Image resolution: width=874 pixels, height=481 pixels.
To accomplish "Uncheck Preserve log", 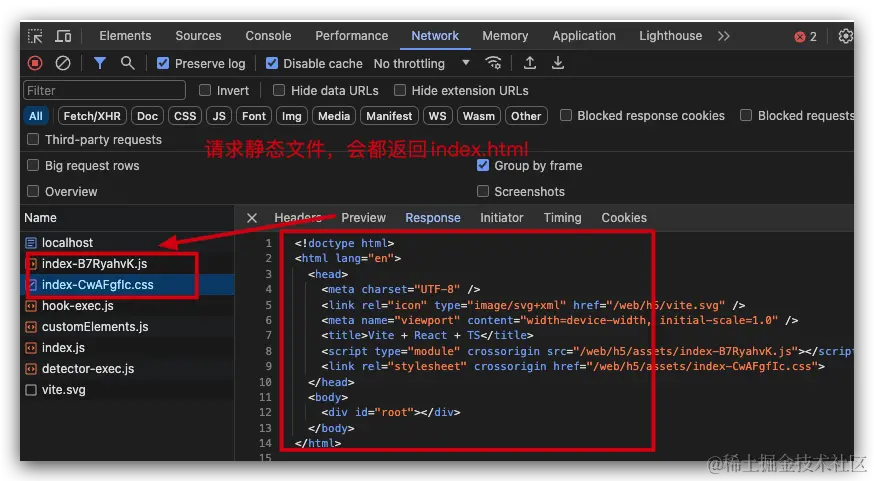I will pyautogui.click(x=163, y=64).
